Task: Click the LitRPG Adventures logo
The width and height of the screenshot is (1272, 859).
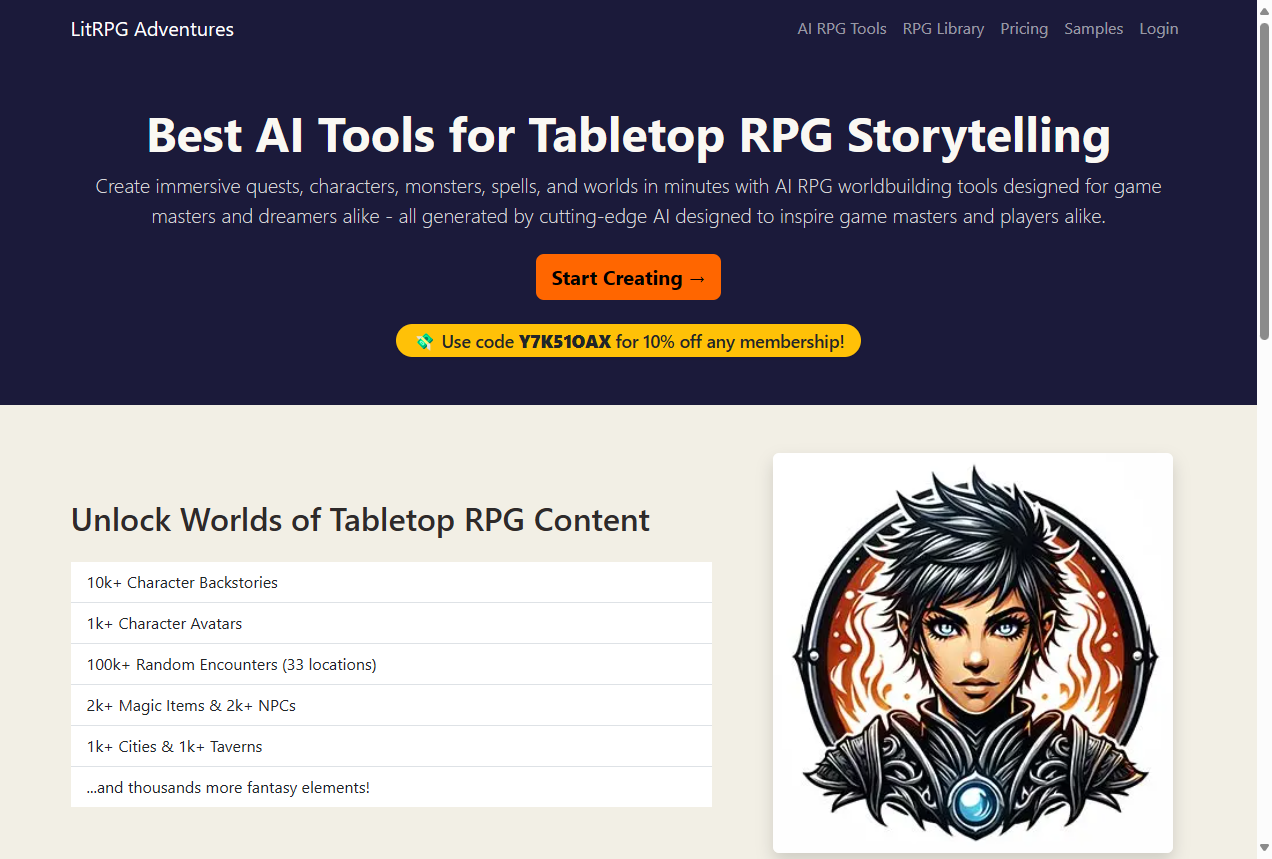Action: click(x=152, y=29)
